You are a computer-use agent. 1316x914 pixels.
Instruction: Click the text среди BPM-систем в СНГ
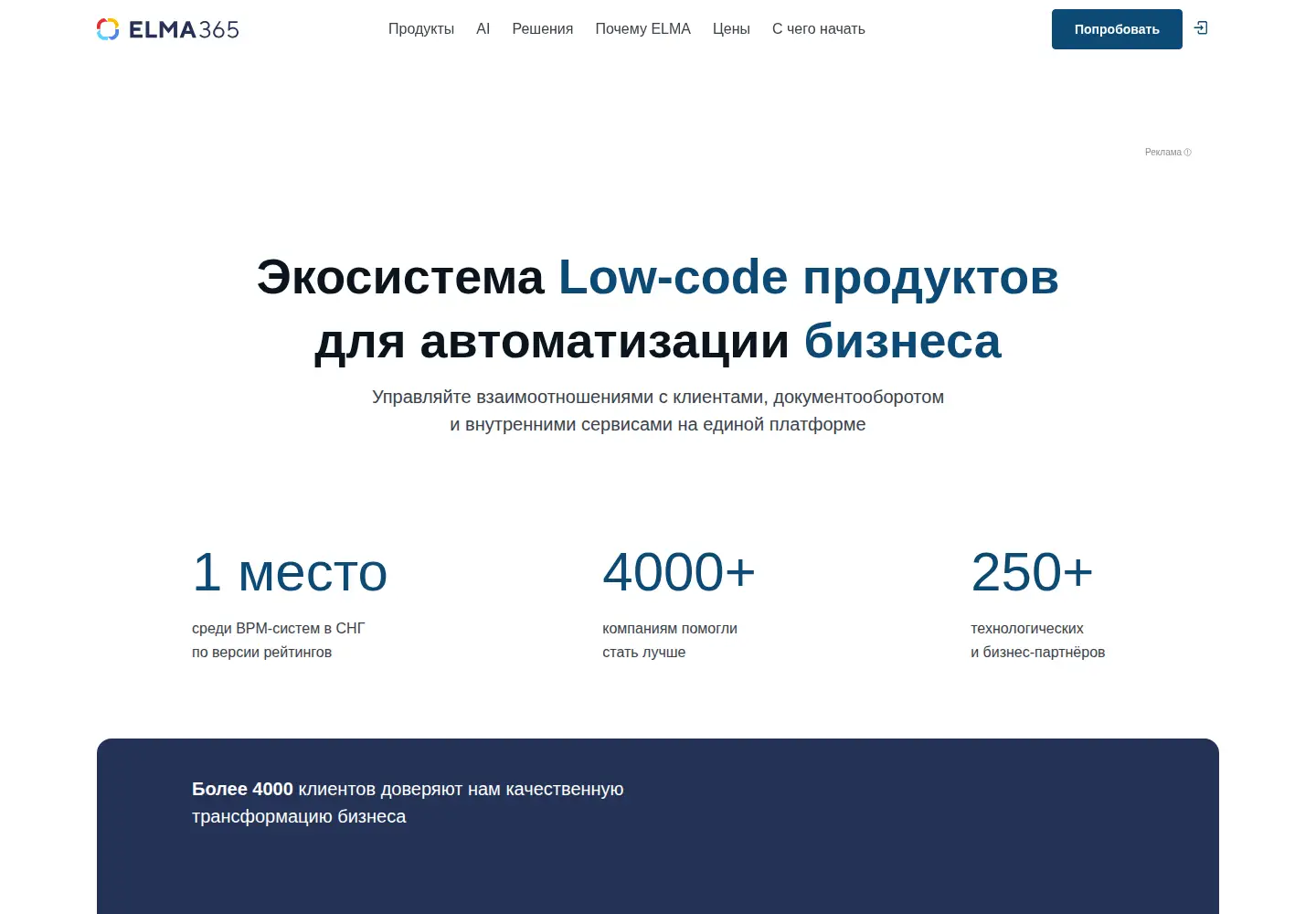pyautogui.click(x=279, y=628)
